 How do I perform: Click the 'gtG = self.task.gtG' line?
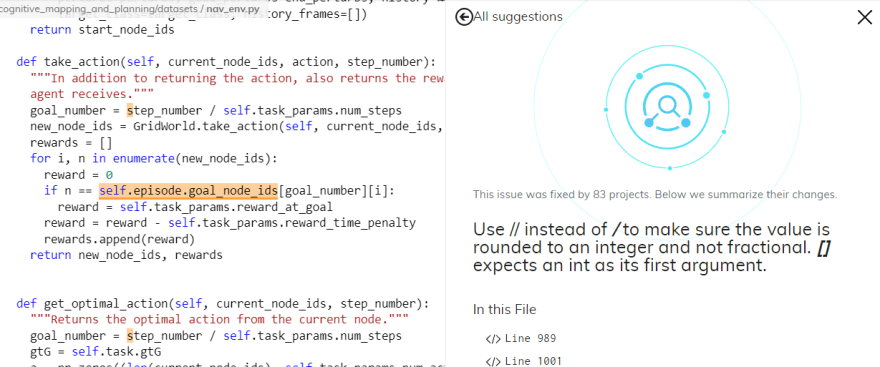click(x=96, y=352)
